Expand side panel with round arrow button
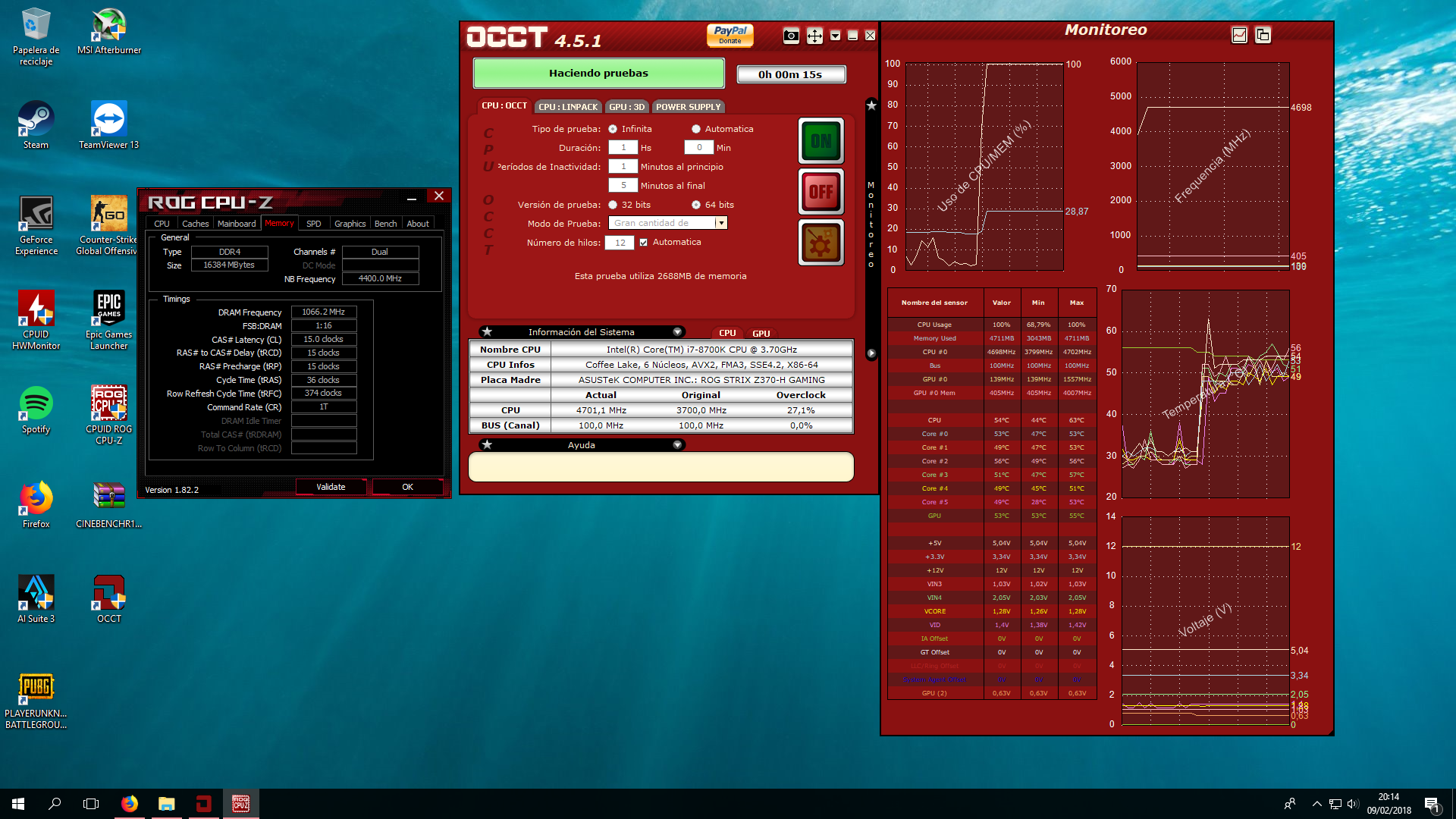The image size is (1456, 819). (x=871, y=353)
